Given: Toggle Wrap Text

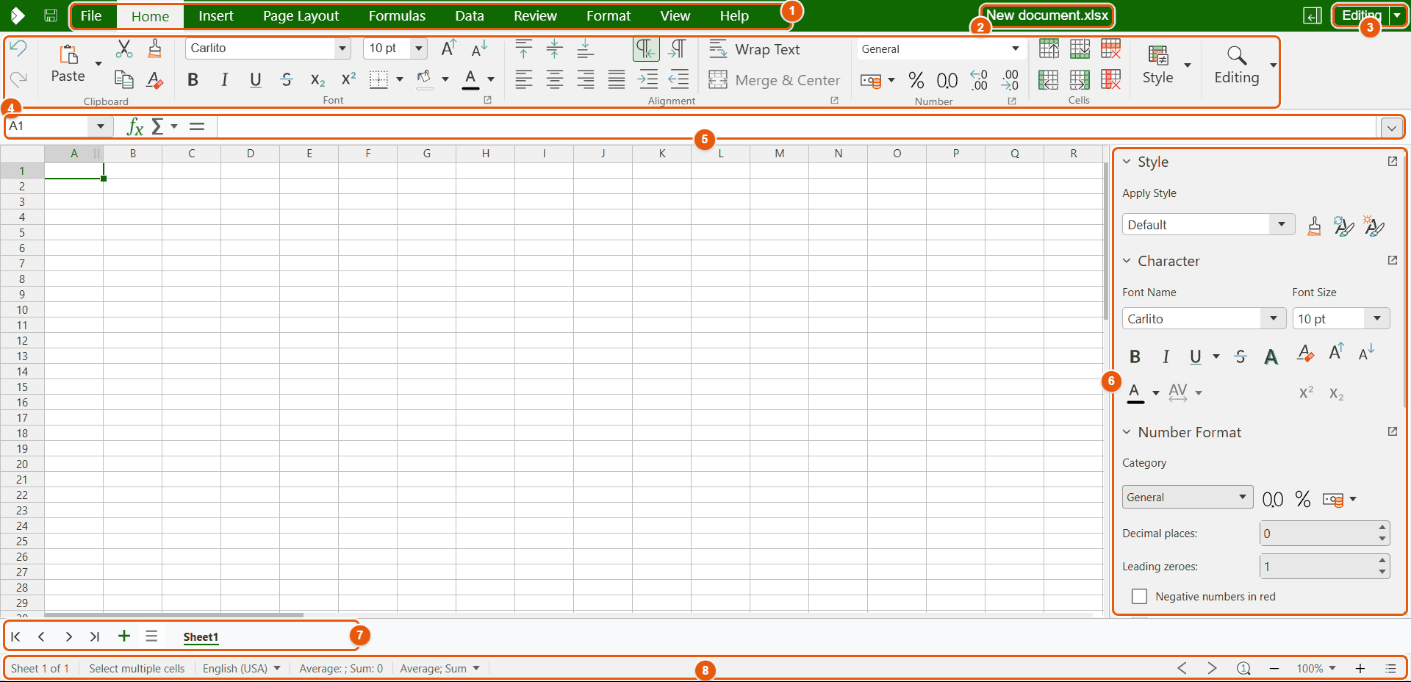Looking at the screenshot, I should coord(755,49).
